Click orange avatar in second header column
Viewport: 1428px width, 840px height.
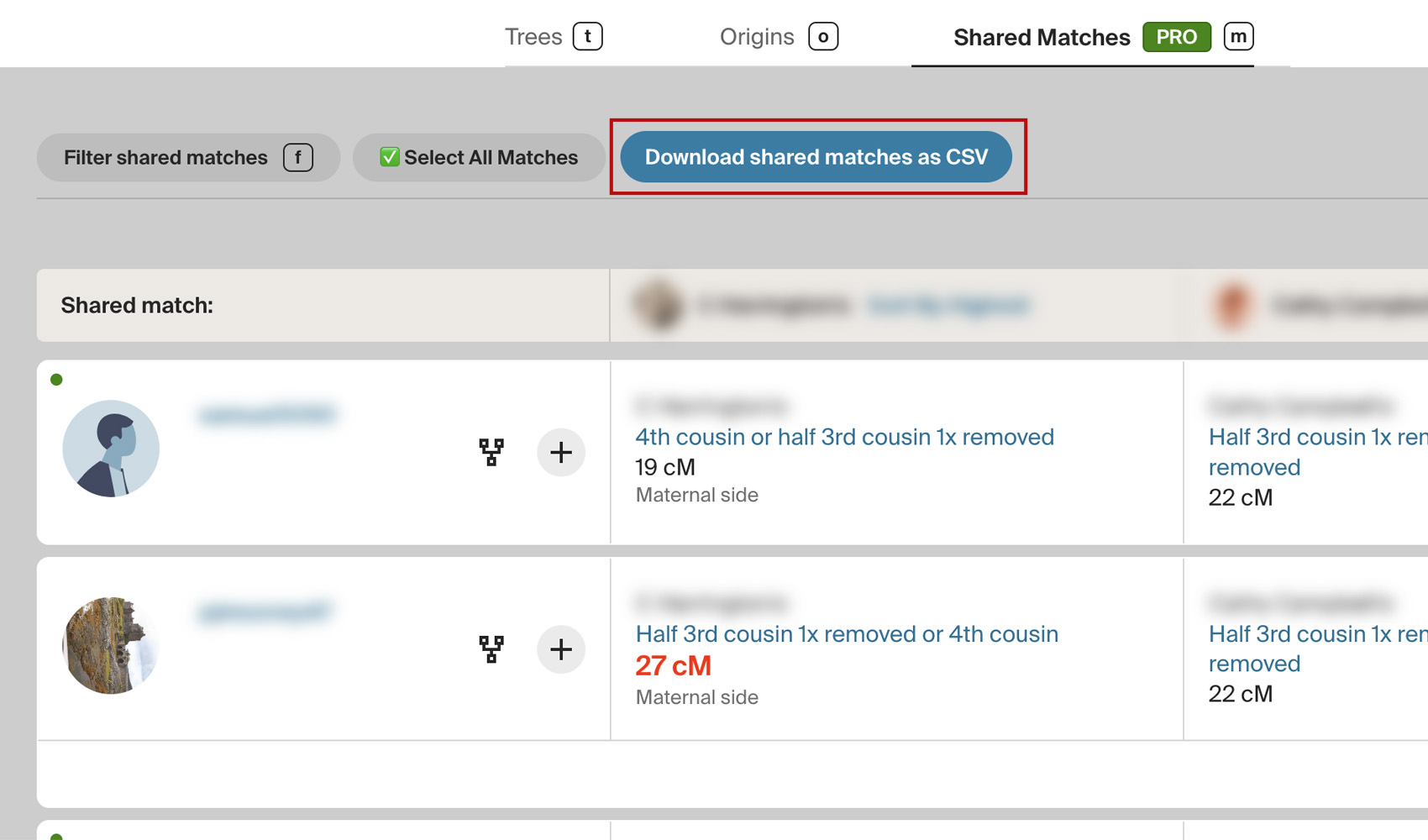coord(1232,305)
